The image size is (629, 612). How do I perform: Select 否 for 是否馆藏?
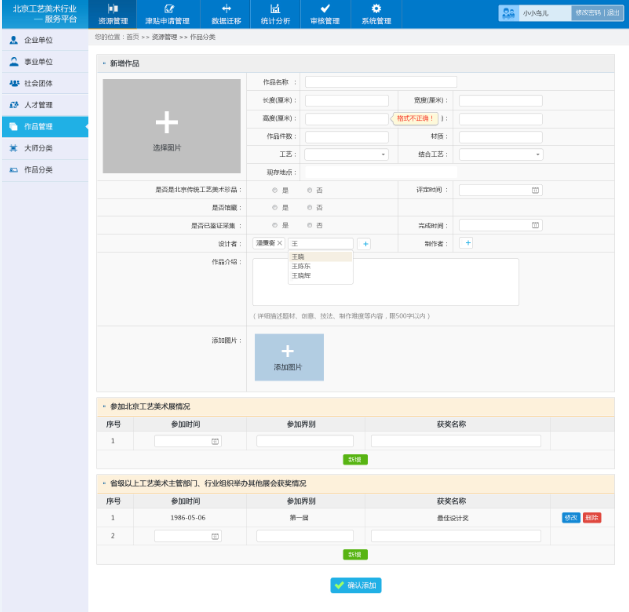(309, 207)
